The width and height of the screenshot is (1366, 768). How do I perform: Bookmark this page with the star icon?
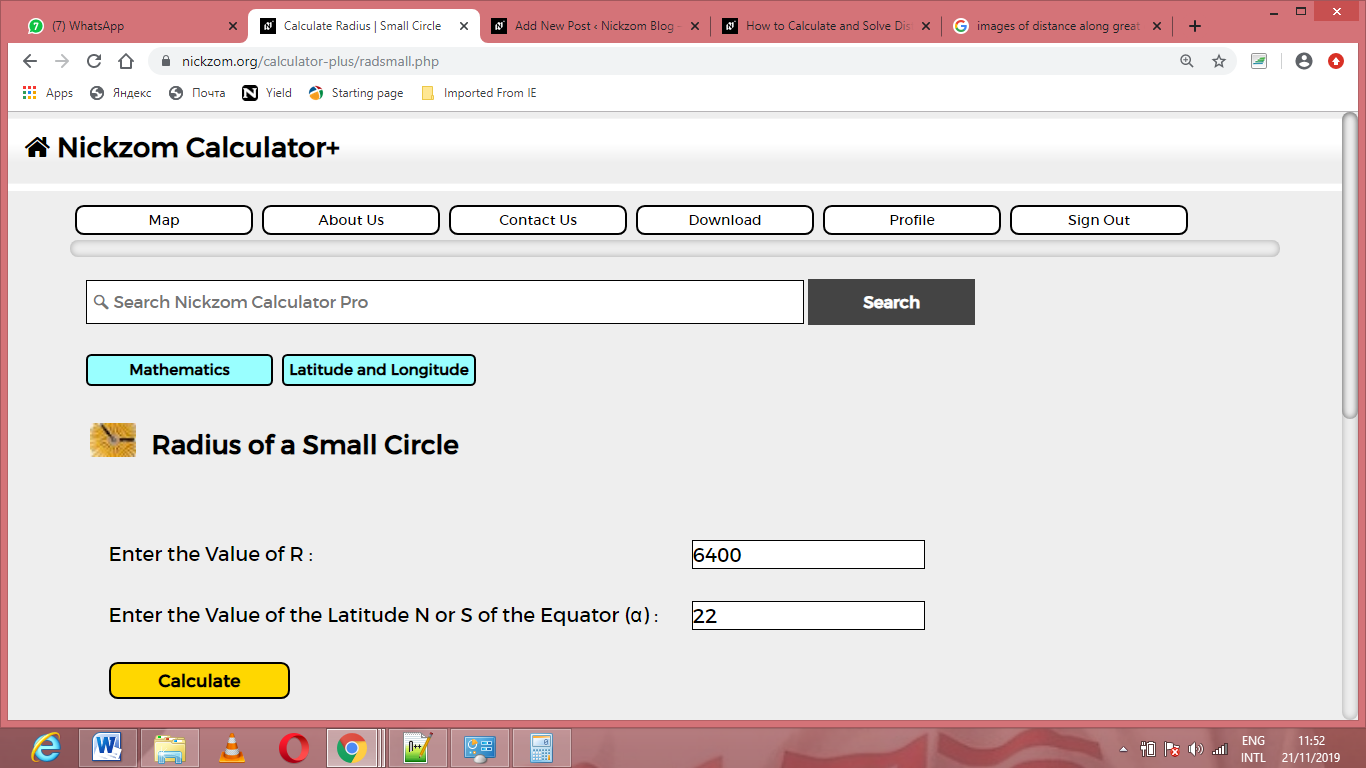coord(1219,61)
